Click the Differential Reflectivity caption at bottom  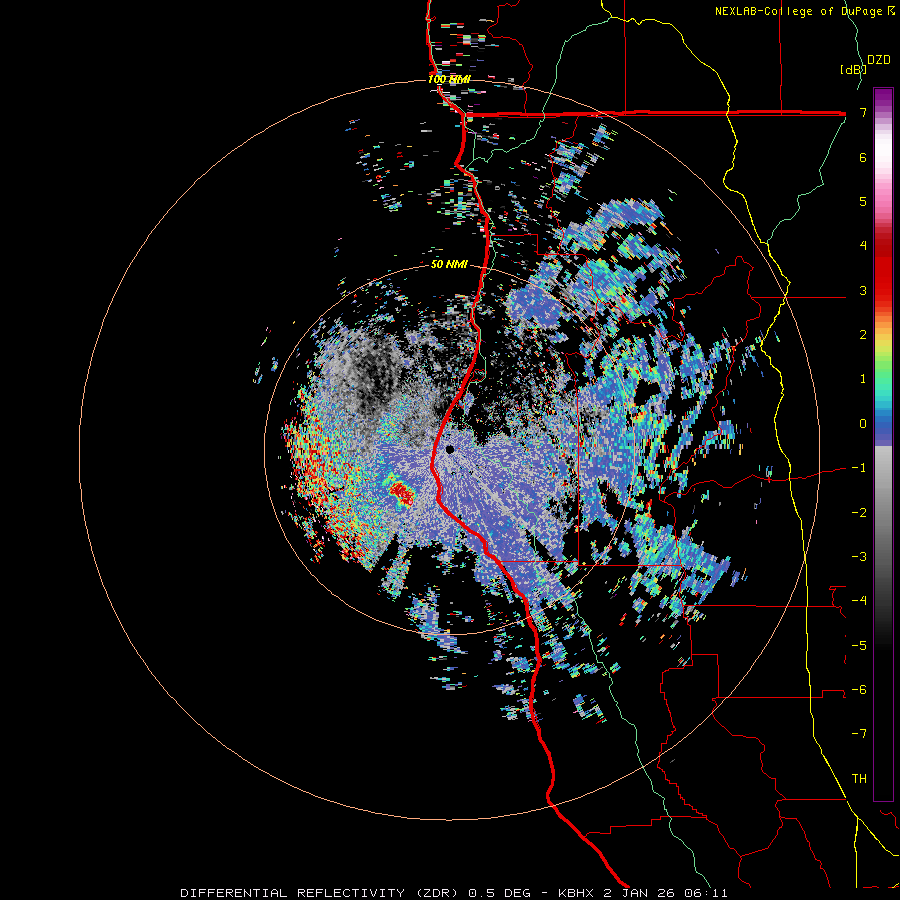tap(454, 893)
